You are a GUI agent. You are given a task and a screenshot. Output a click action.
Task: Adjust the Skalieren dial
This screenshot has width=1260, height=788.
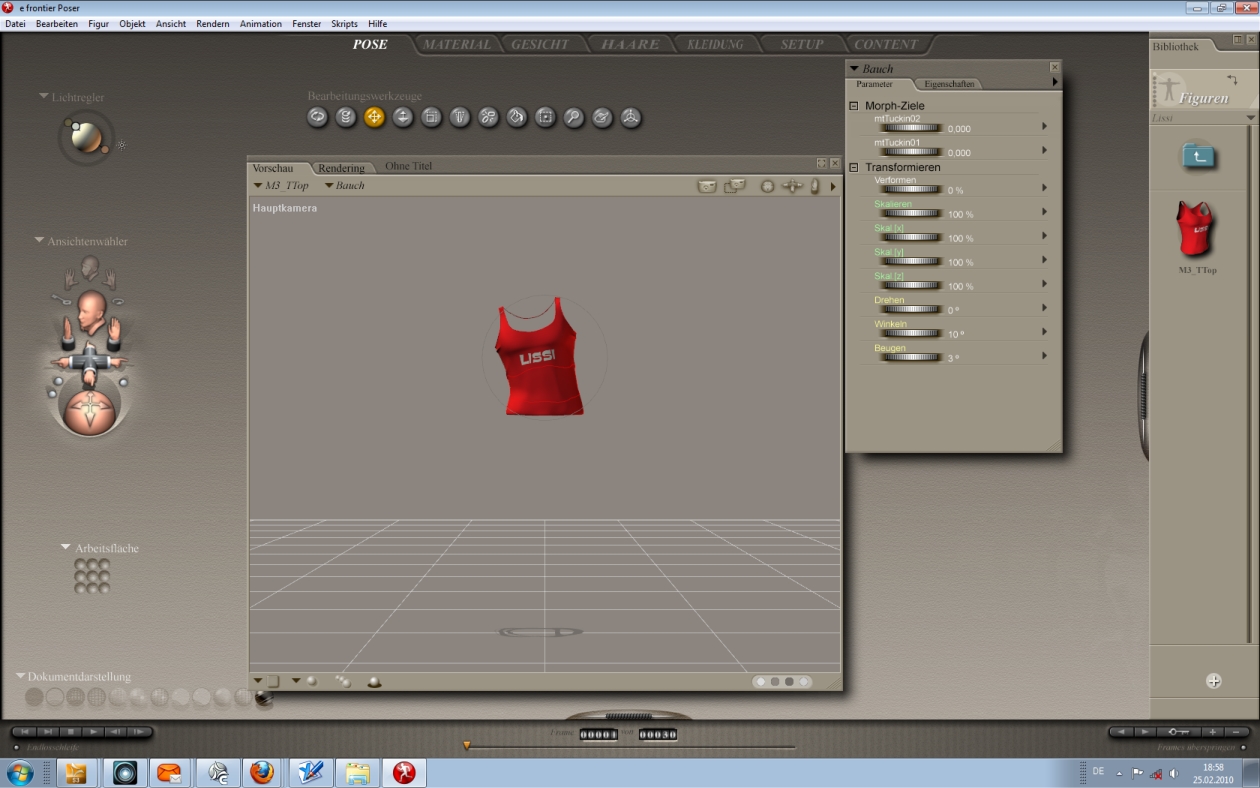(910, 213)
